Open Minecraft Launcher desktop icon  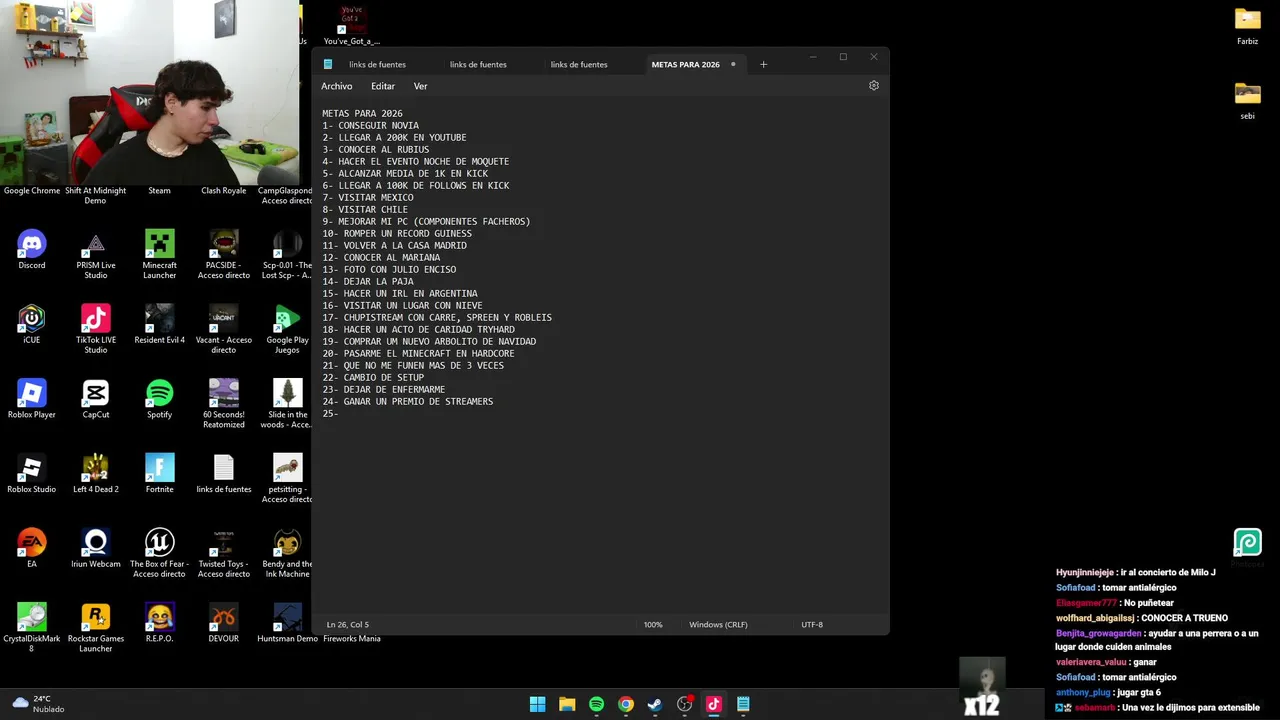pos(159,255)
